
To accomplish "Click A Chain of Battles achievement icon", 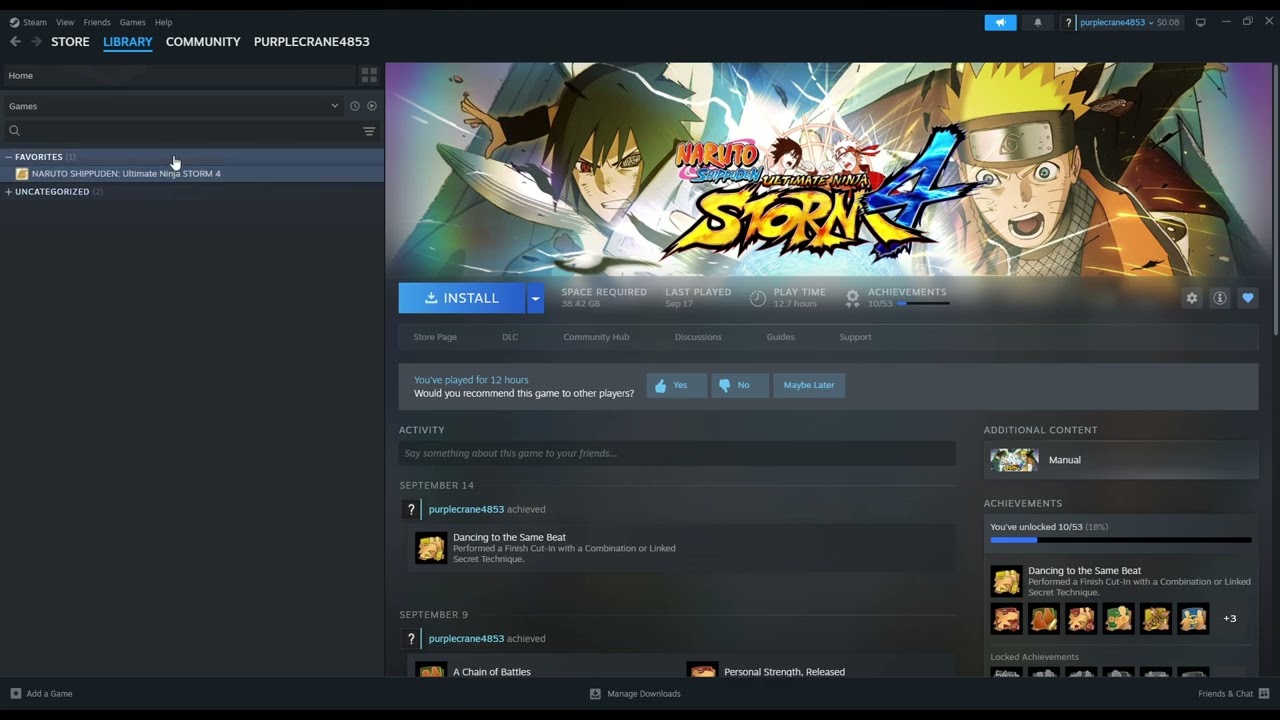I will coord(431,669).
